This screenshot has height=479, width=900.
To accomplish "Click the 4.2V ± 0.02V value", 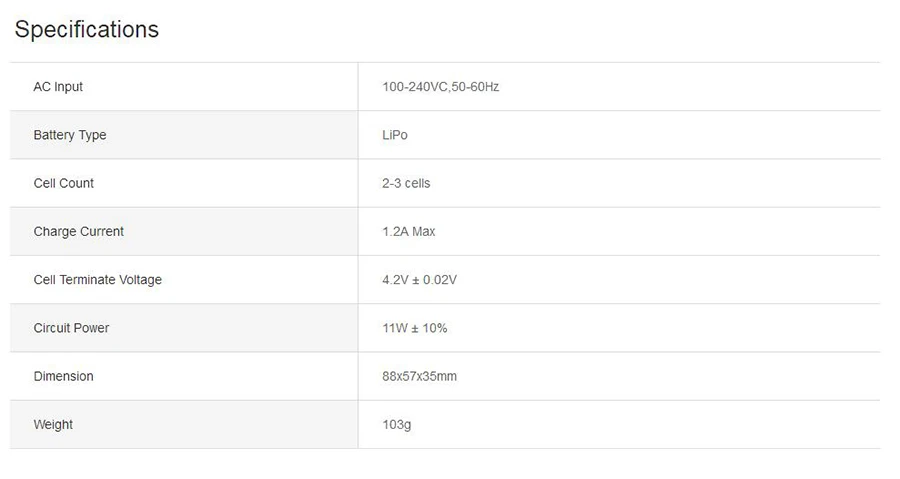I will (x=420, y=279).
